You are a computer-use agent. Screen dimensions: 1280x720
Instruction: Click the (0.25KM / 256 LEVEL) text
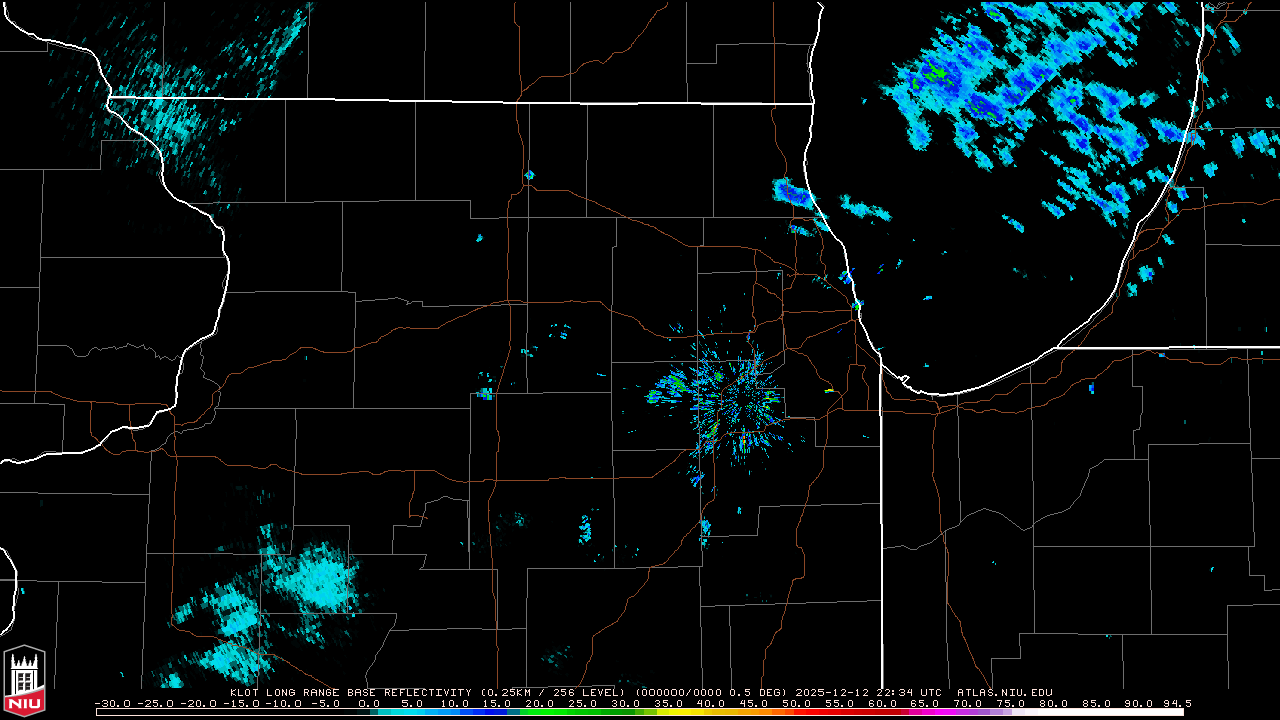tap(553, 692)
